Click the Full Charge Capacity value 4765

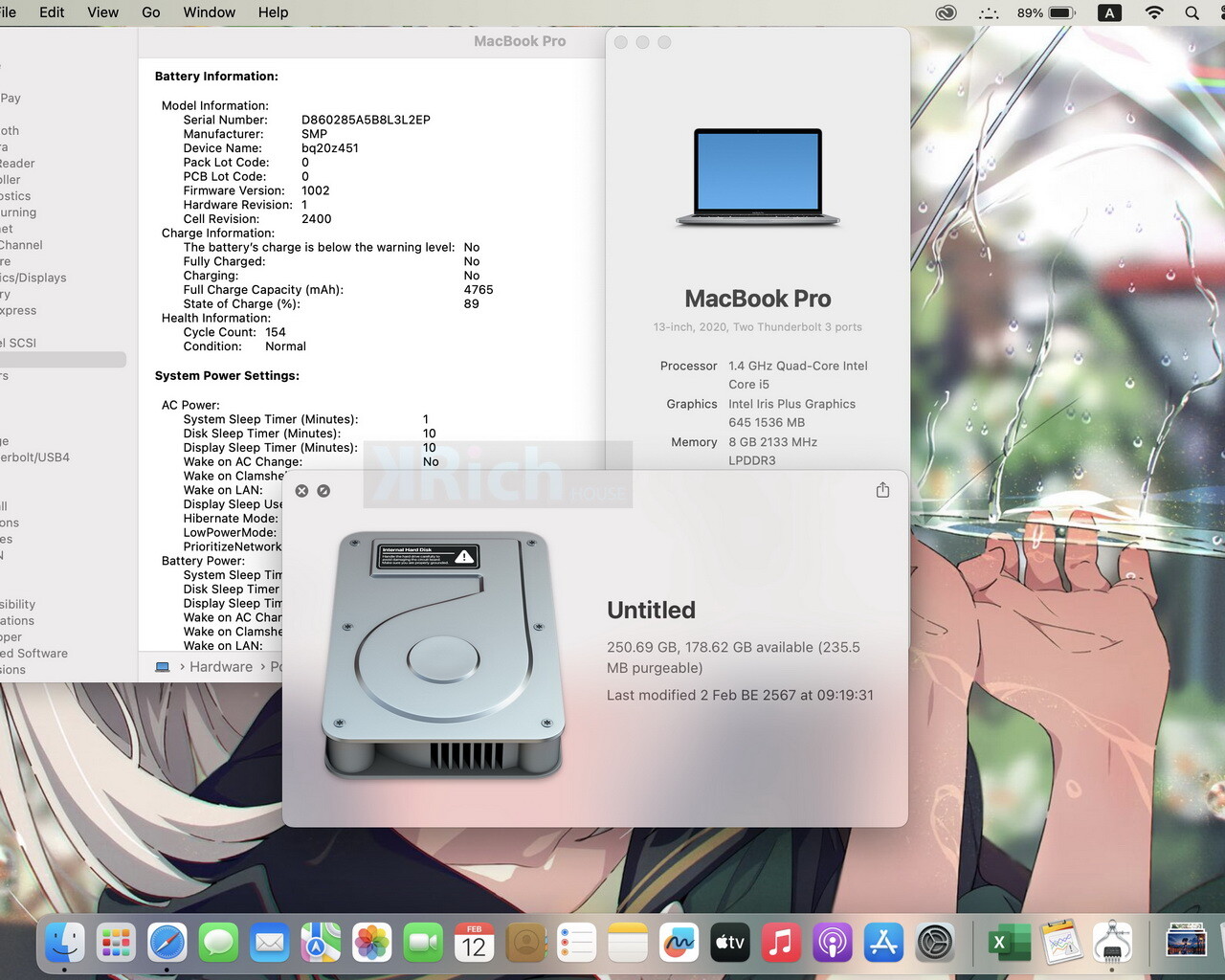479,290
